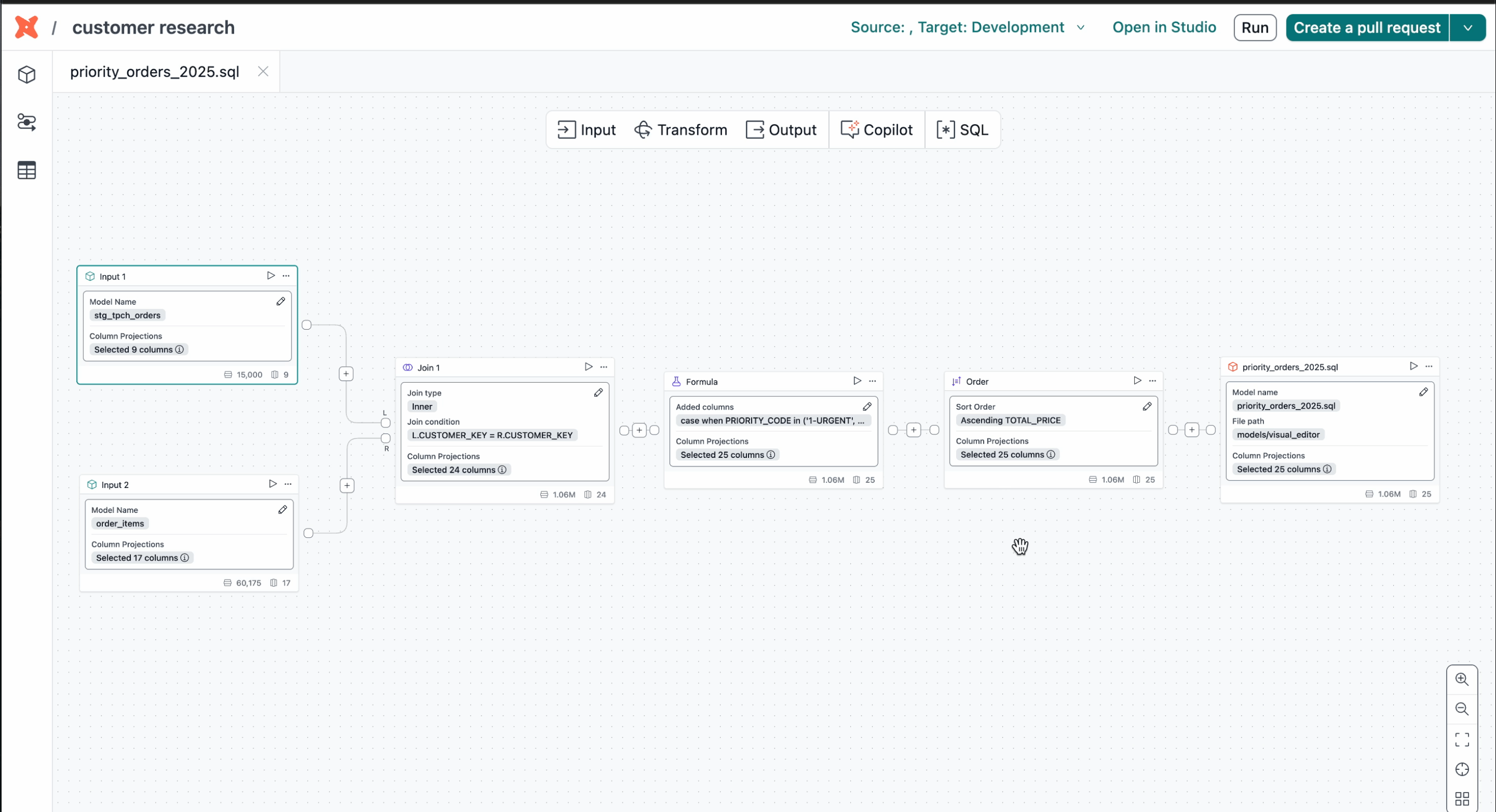This screenshot has height=812, width=1496.
Task: Click the zoom in magnifier icon
Action: (1462, 679)
